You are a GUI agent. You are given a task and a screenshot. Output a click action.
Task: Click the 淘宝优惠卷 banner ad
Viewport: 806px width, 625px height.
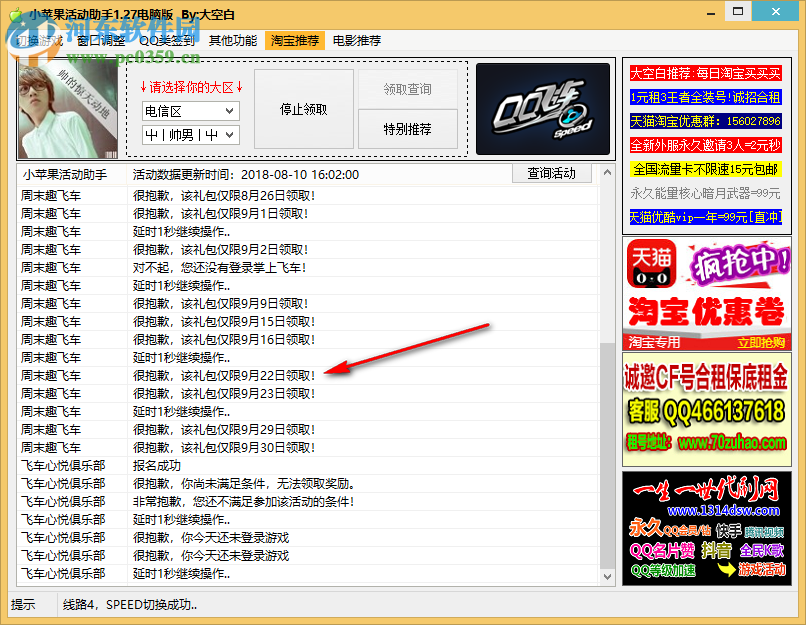707,293
